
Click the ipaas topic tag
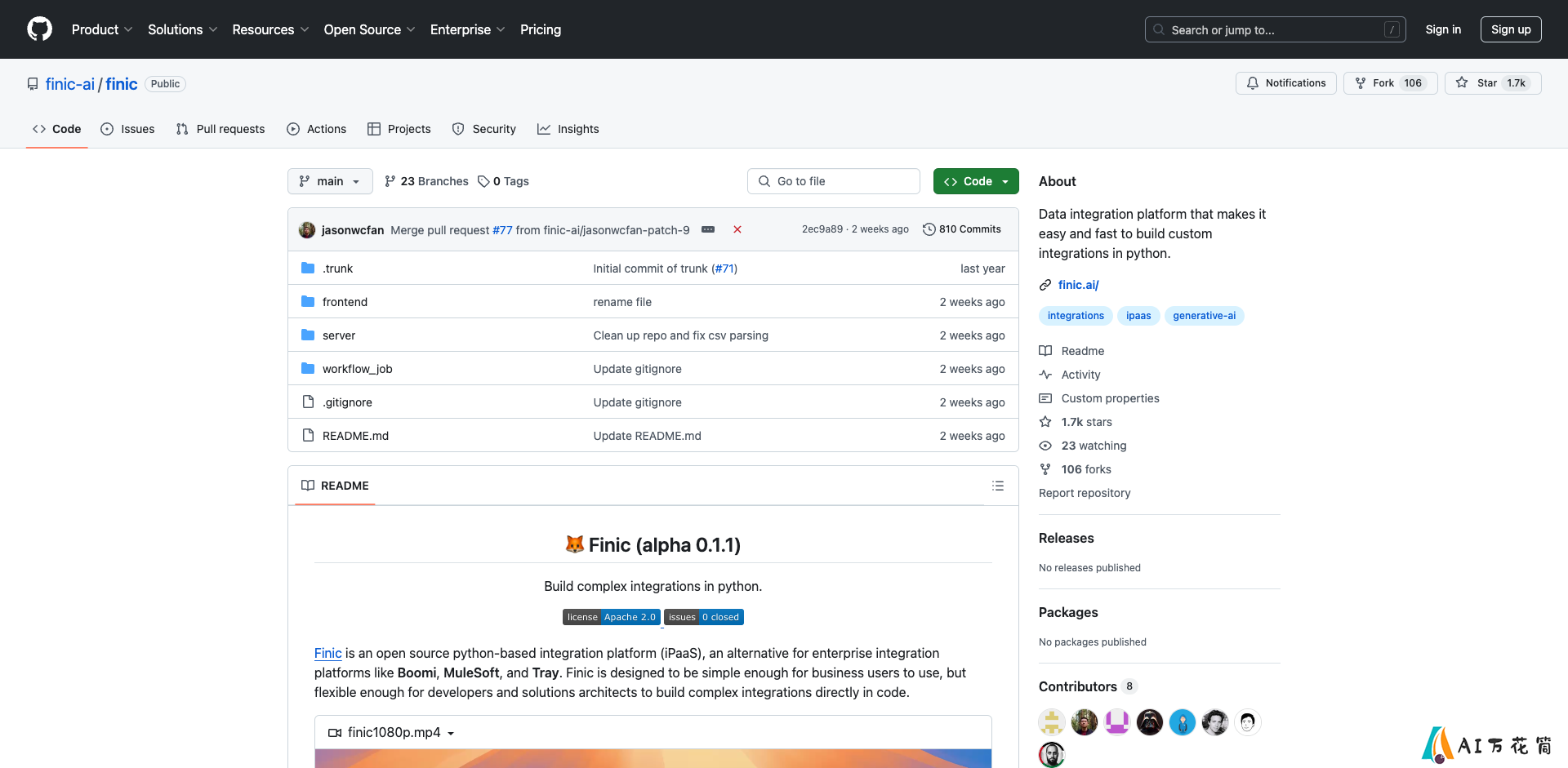click(x=1138, y=316)
